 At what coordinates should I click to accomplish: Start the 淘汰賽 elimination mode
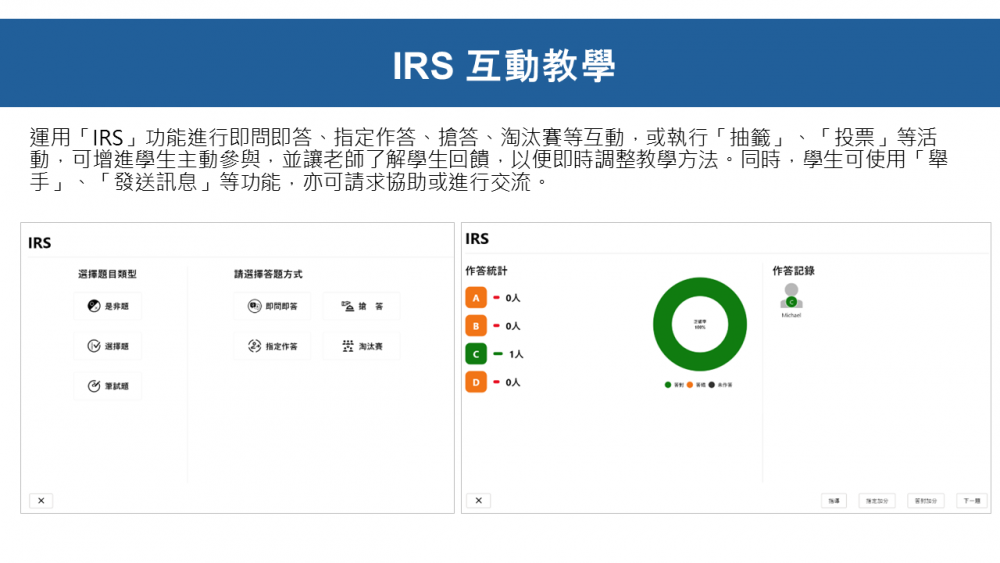pos(361,346)
